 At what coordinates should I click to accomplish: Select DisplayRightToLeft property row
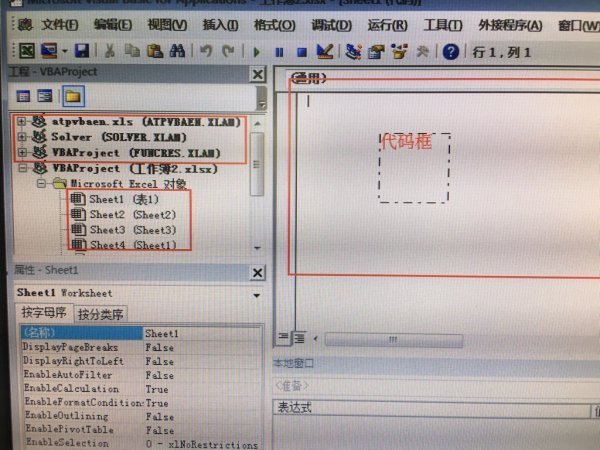(142, 361)
